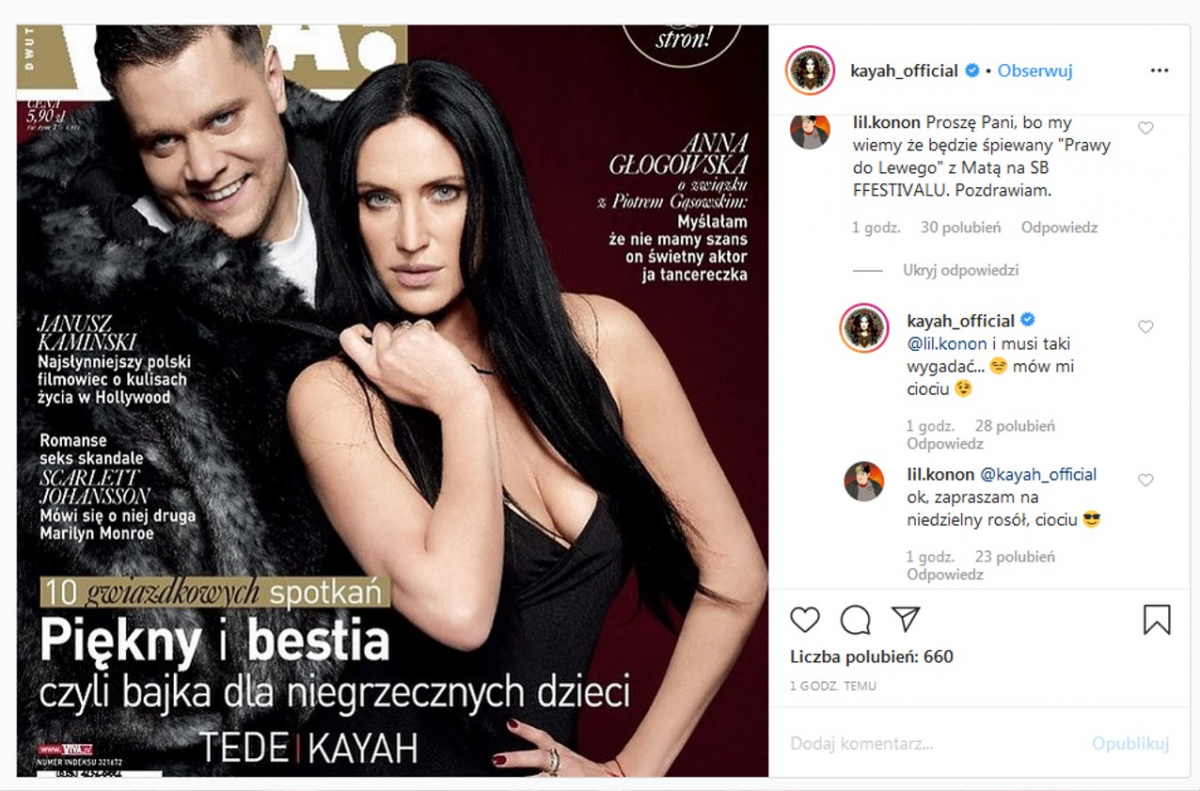The width and height of the screenshot is (1200, 791).
Task: Follow the account with Obserwuj
Action: click(x=1035, y=71)
